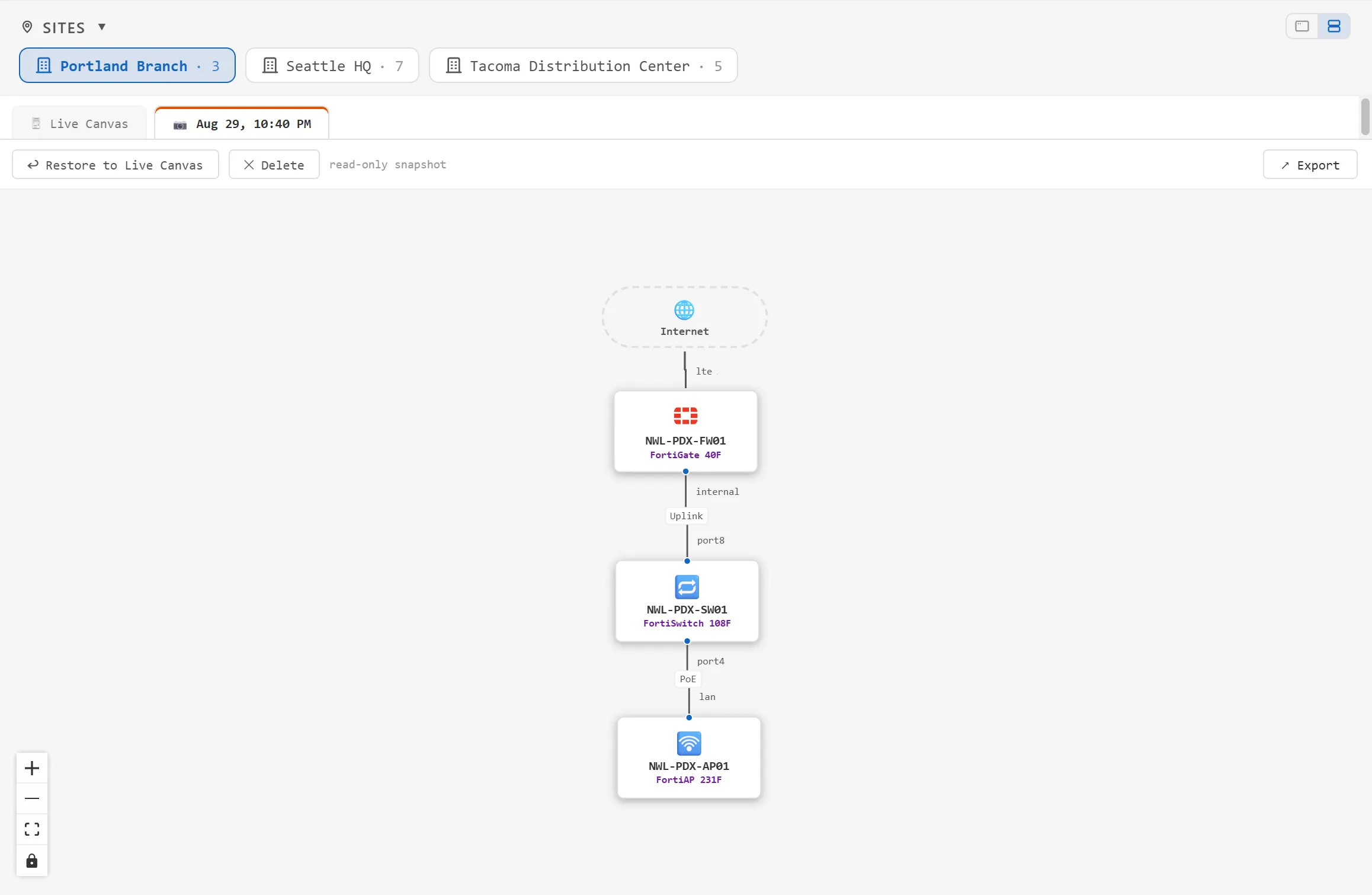Click the camera icon on snapshot tab
Viewport: 1372px width, 895px height.
point(180,124)
